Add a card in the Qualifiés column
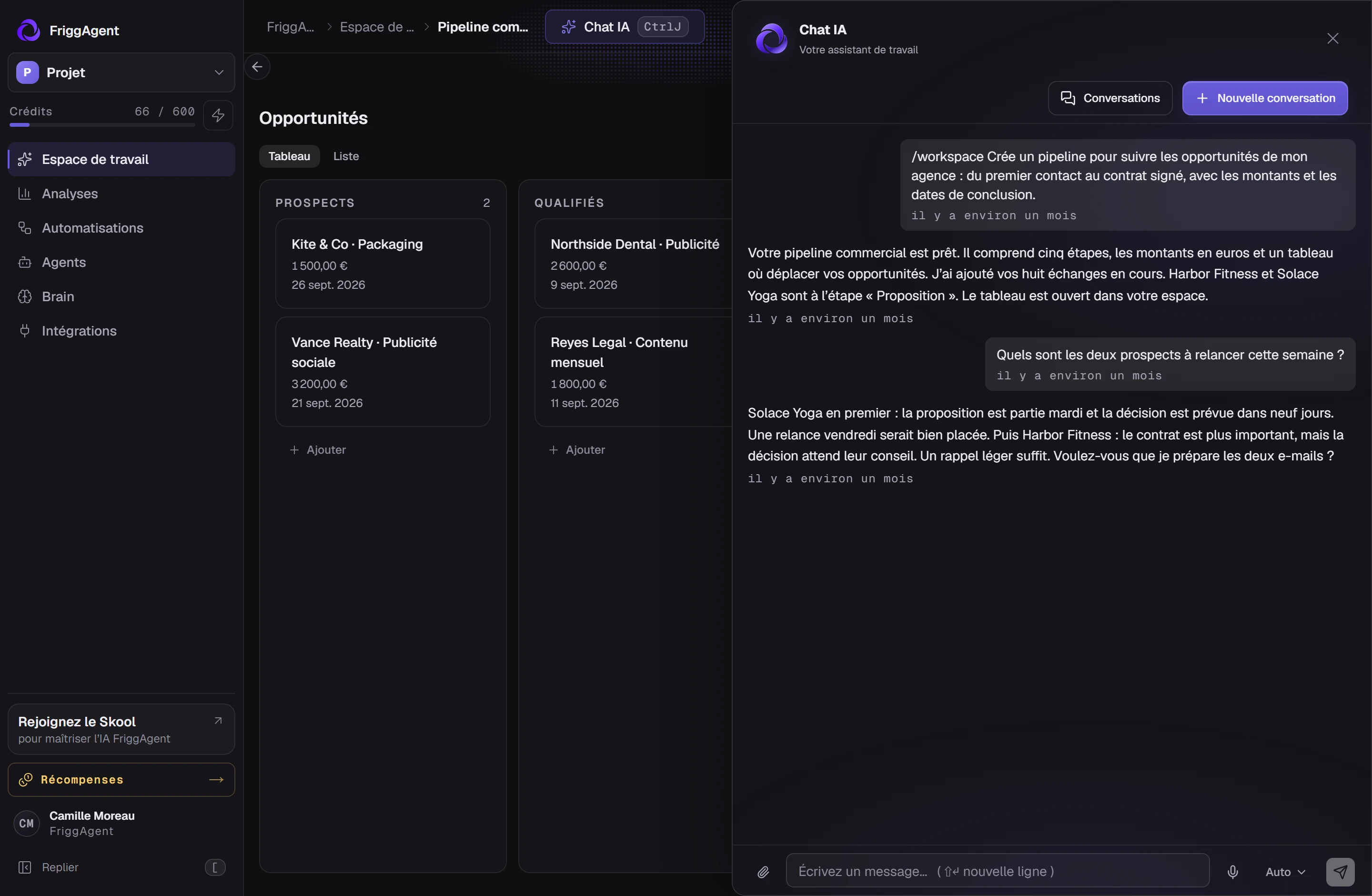This screenshot has height=896, width=1372. [x=577, y=450]
